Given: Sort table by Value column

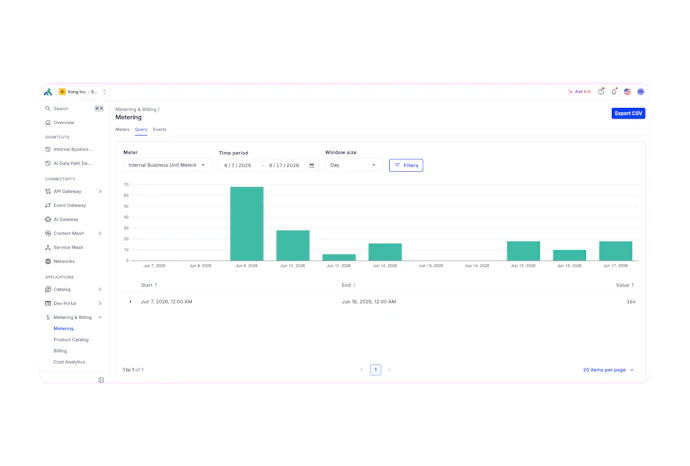Looking at the screenshot, I should 625,285.
